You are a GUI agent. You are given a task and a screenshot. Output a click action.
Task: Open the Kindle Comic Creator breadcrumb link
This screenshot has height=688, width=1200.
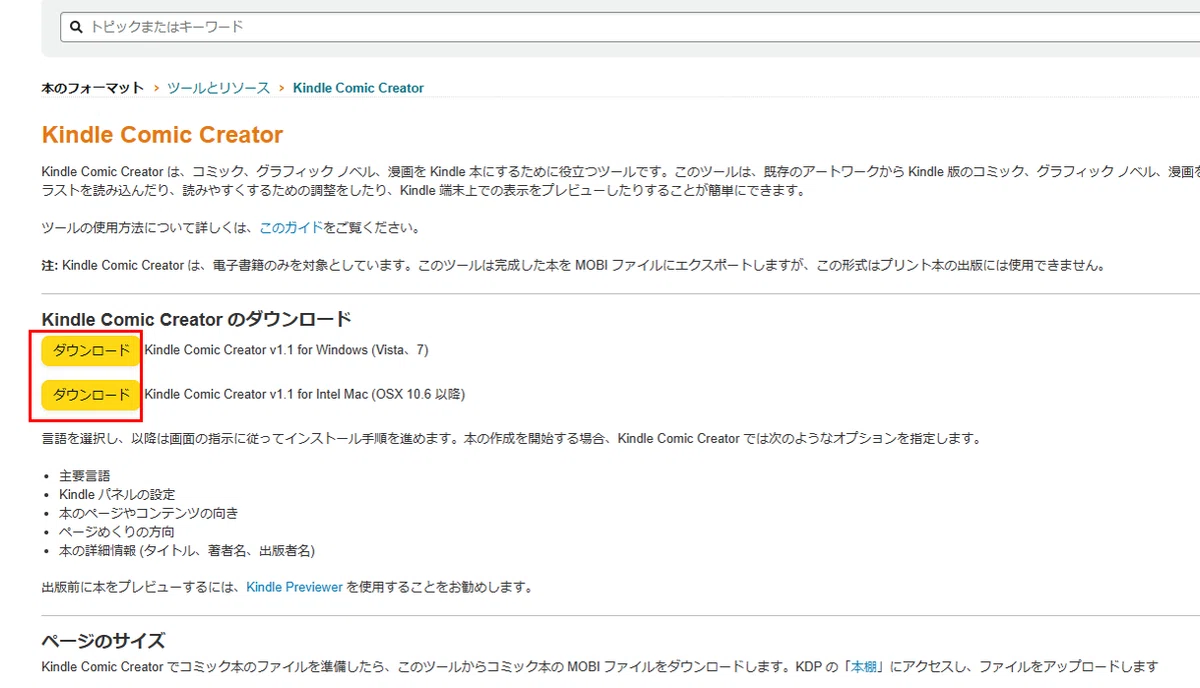[358, 88]
